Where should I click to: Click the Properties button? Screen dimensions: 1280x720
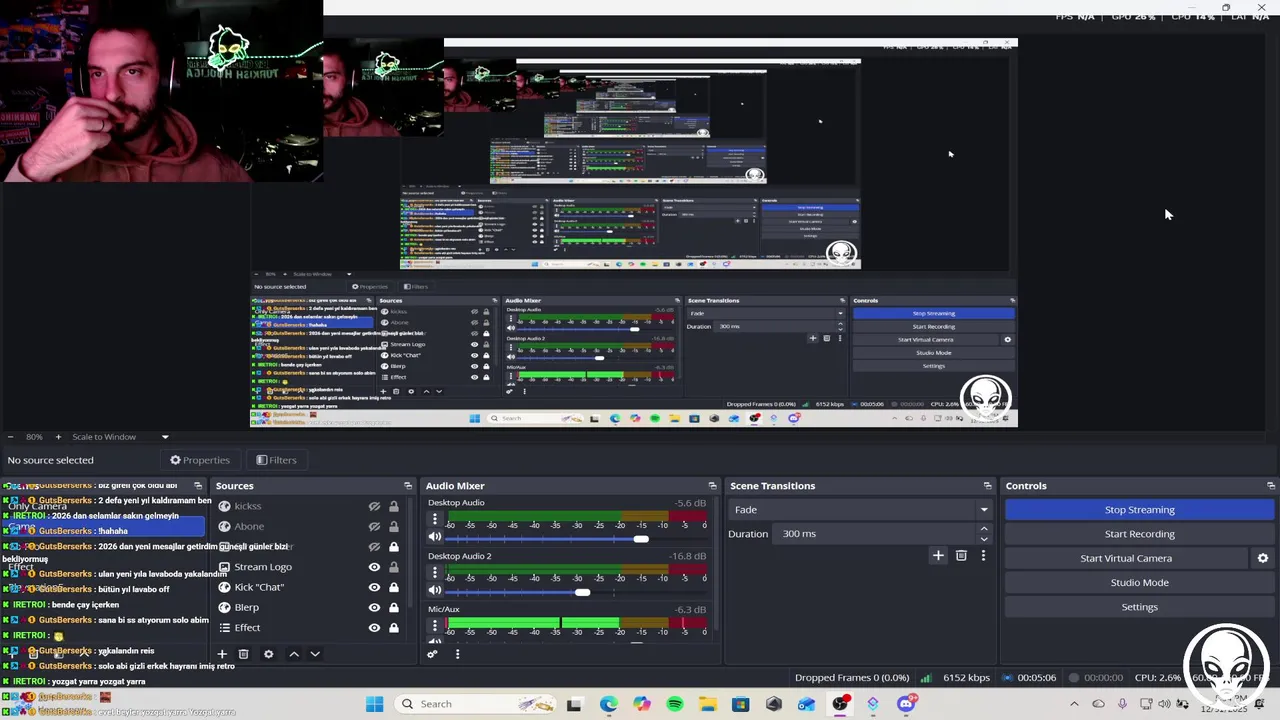[200, 460]
